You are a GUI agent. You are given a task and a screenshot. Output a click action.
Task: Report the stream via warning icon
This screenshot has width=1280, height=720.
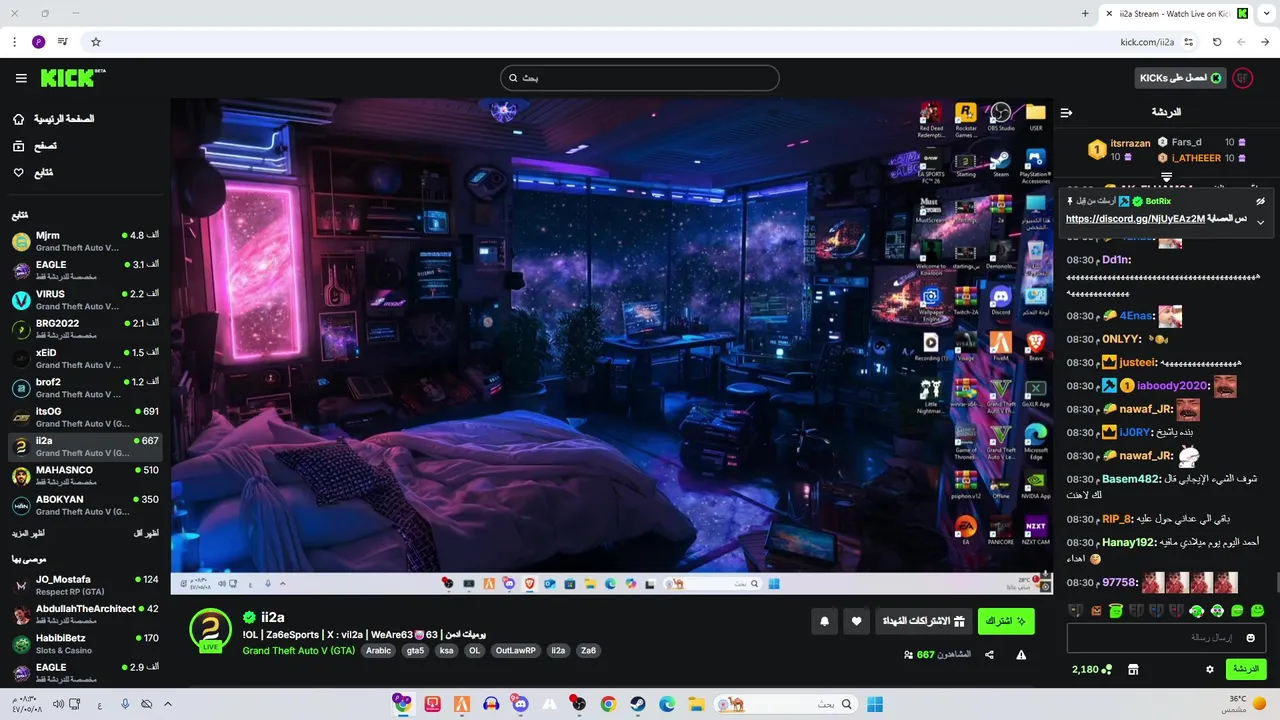tap(1021, 655)
